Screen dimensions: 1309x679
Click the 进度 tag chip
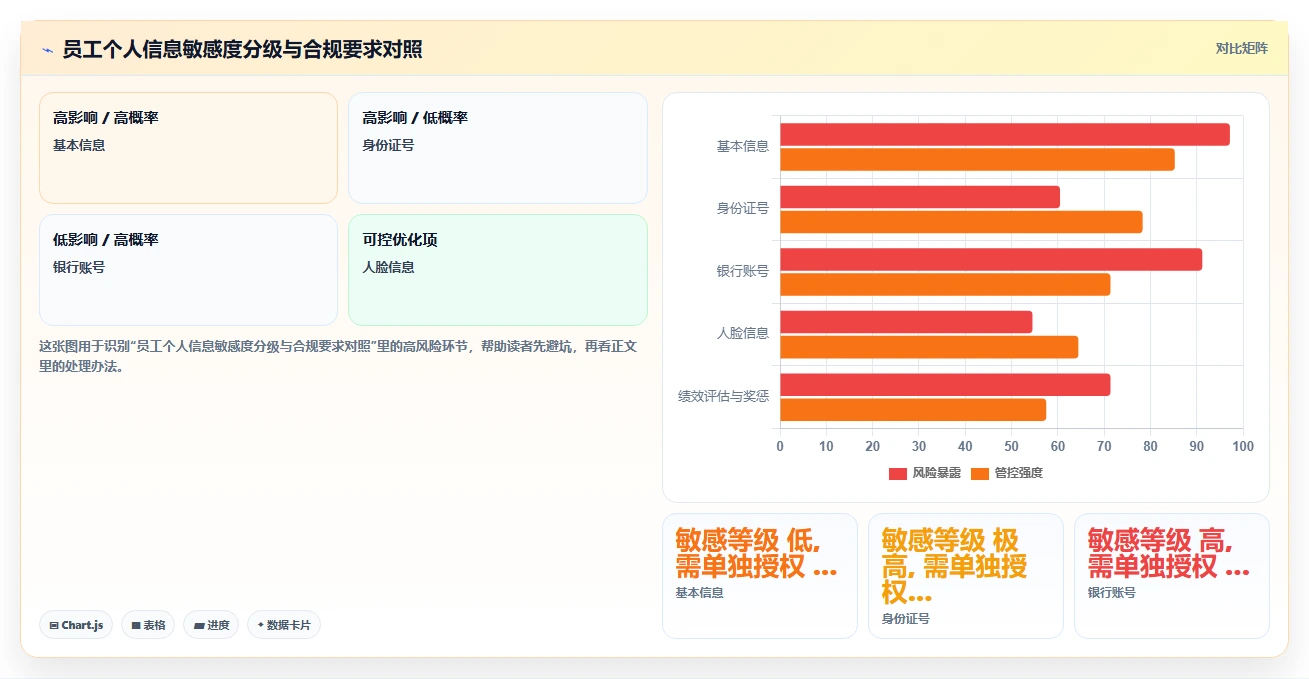tap(211, 625)
